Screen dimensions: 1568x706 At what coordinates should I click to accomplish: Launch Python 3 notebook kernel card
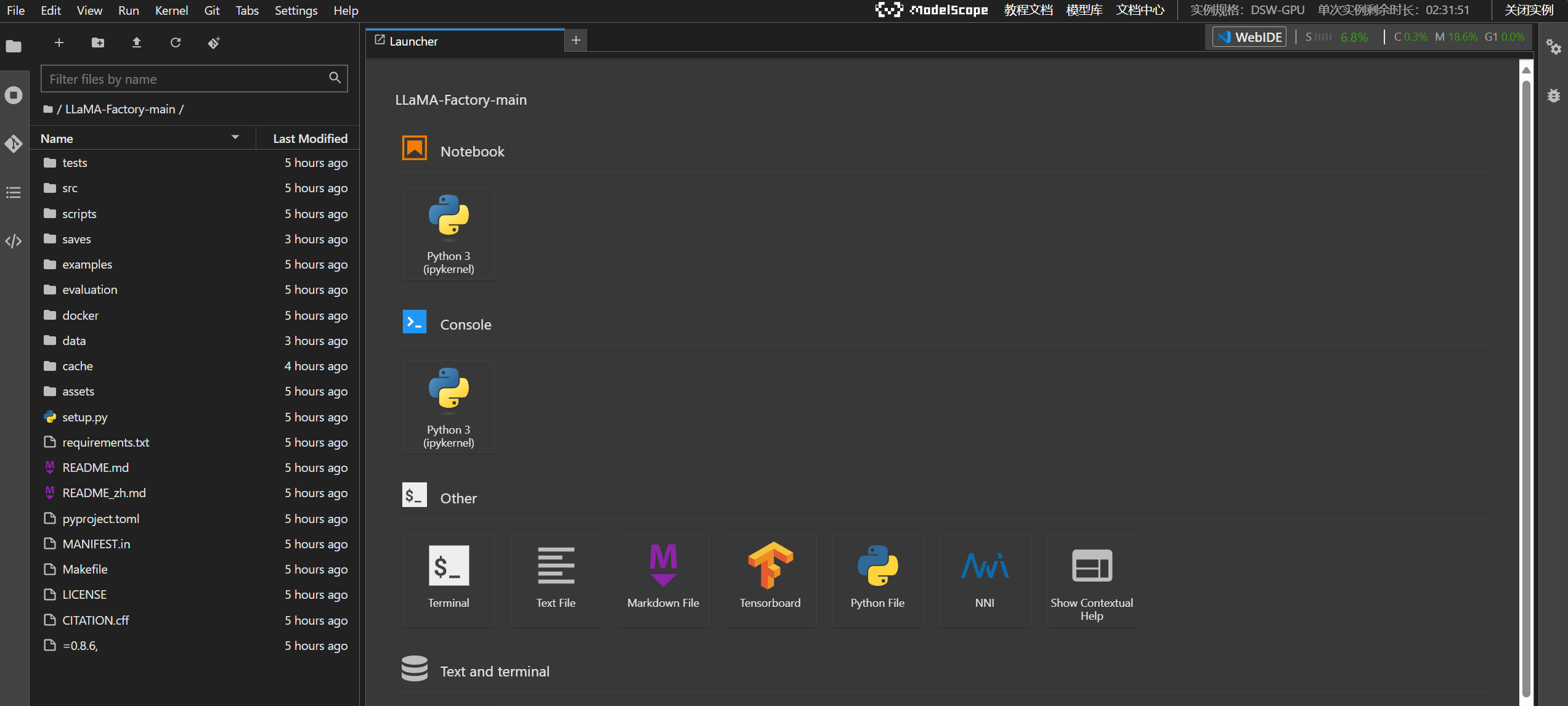(x=449, y=233)
